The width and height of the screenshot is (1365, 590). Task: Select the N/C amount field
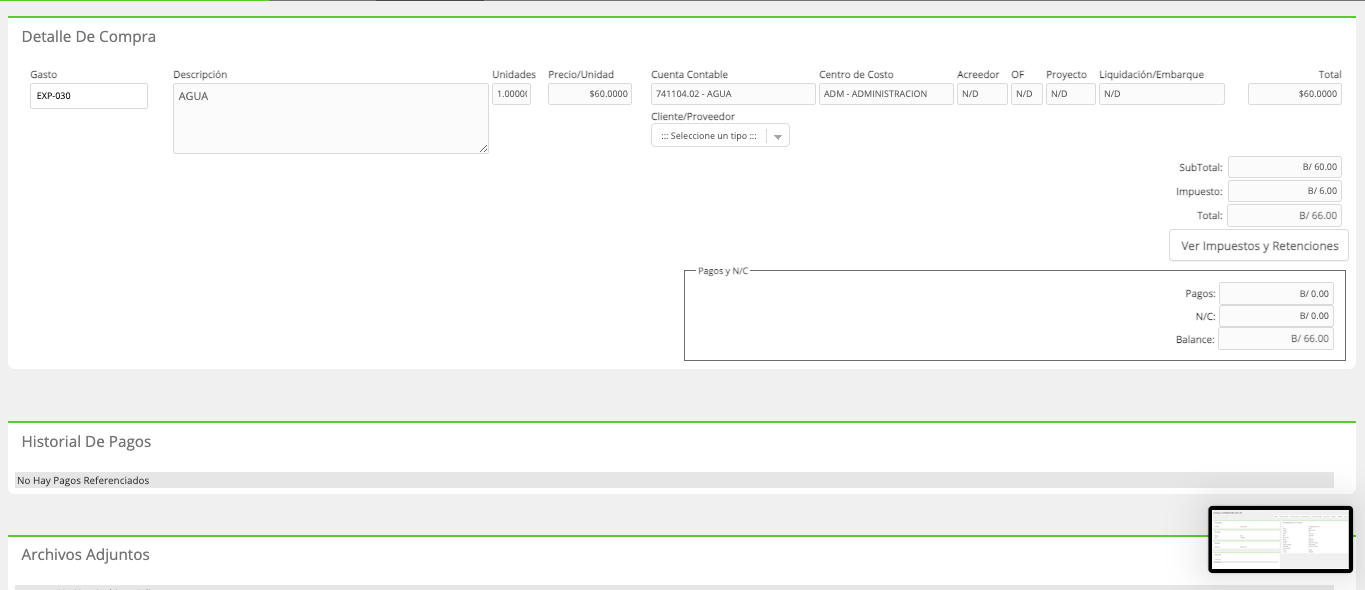tap(1276, 316)
